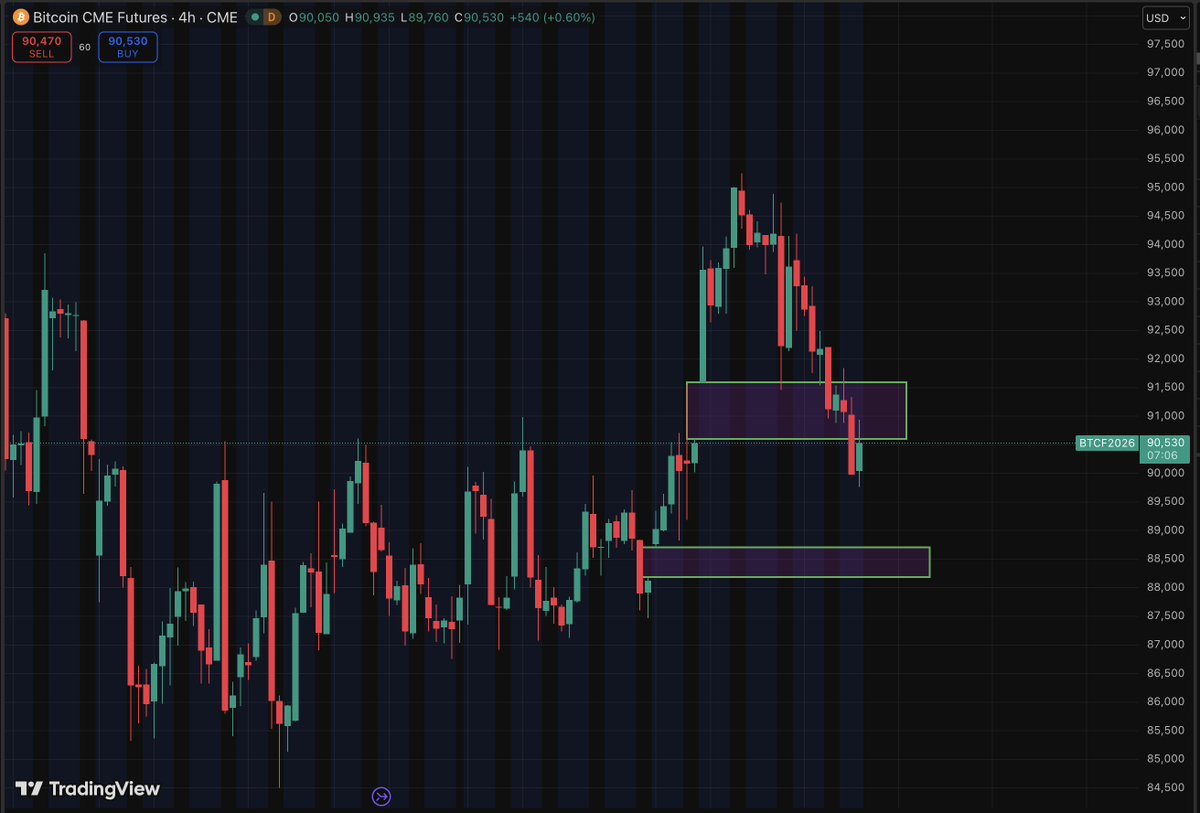Click the current price label 90,530 on price axis

pos(1166,442)
